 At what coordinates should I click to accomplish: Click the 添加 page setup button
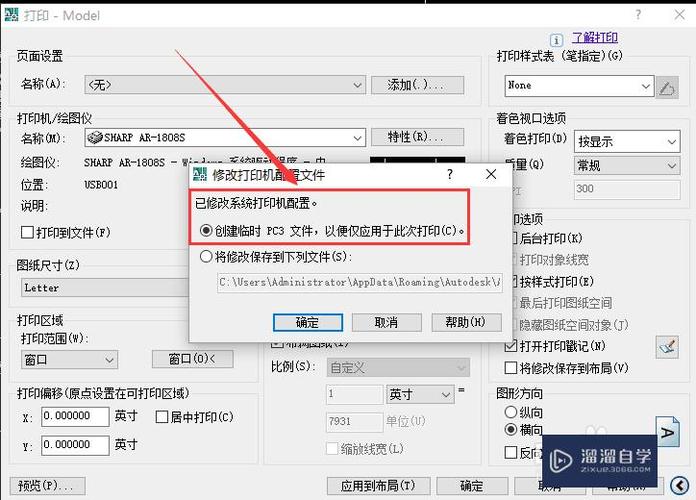coord(418,84)
